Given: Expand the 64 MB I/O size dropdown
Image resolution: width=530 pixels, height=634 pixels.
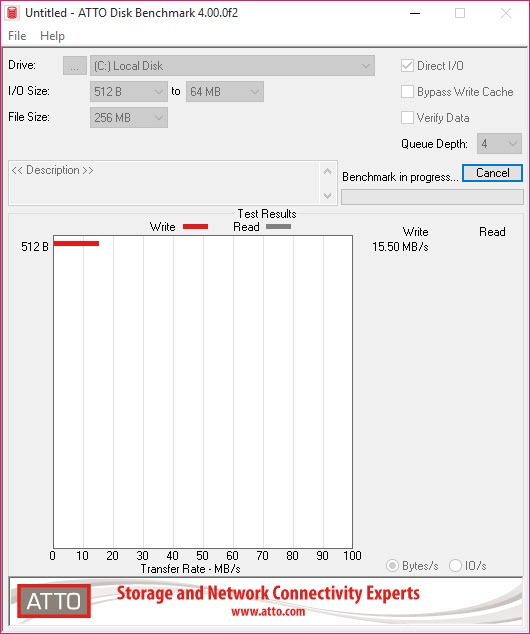Looking at the screenshot, I should click(225, 92).
